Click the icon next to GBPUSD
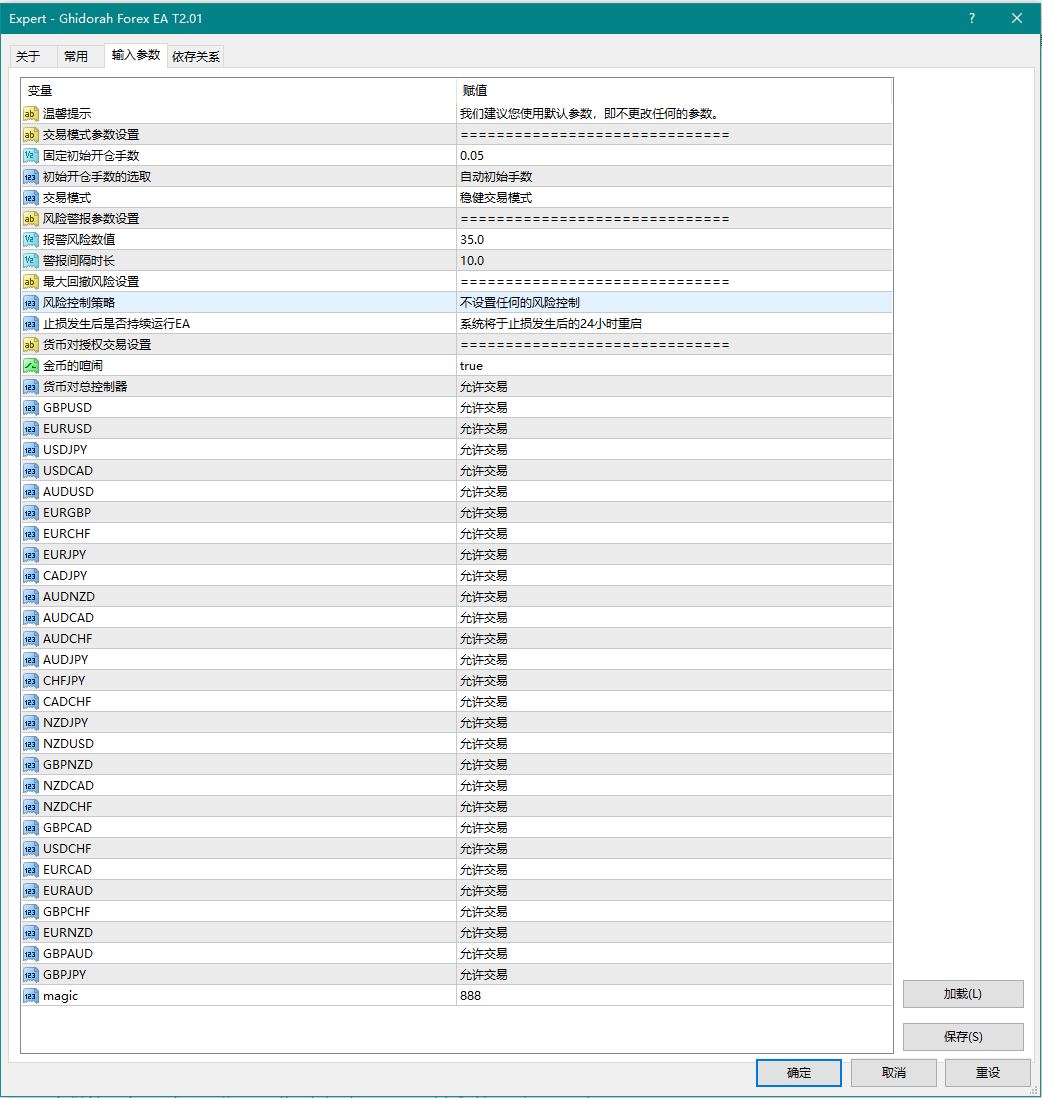The height and width of the screenshot is (1098, 1042). pos(30,408)
